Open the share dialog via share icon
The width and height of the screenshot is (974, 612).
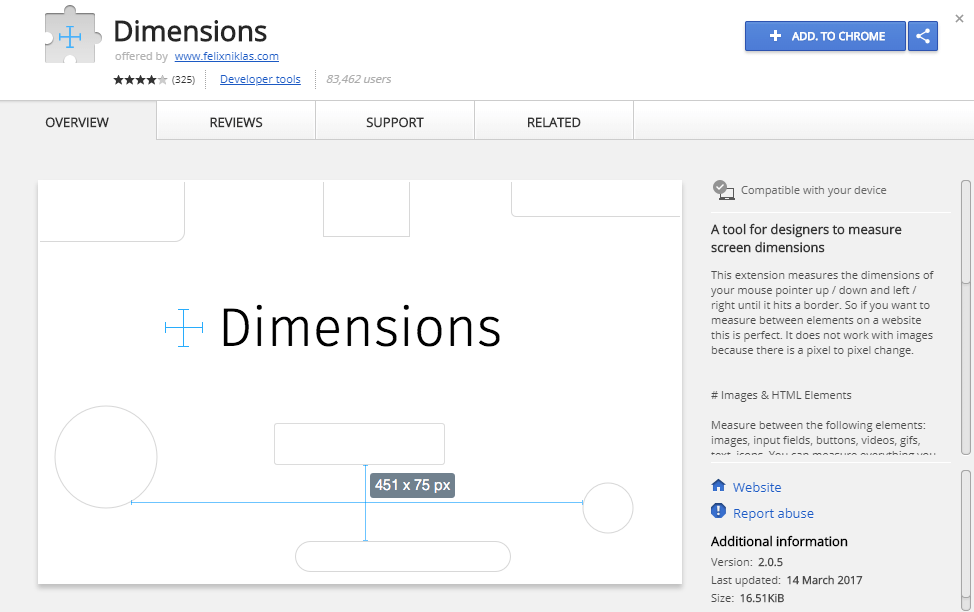pyautogui.click(x=921, y=36)
